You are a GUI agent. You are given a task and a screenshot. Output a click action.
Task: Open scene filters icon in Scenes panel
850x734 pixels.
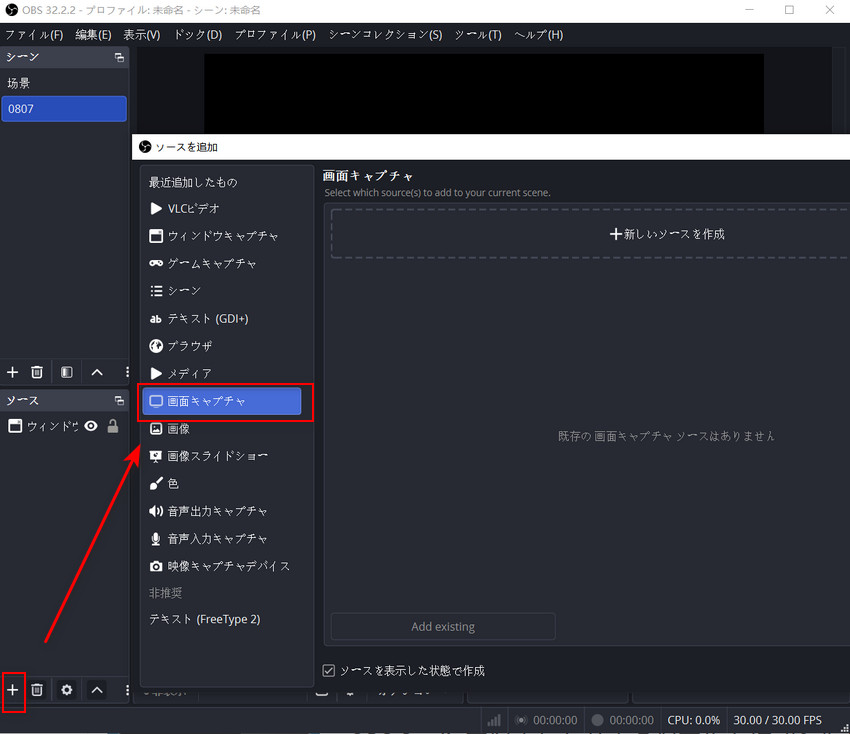point(67,372)
